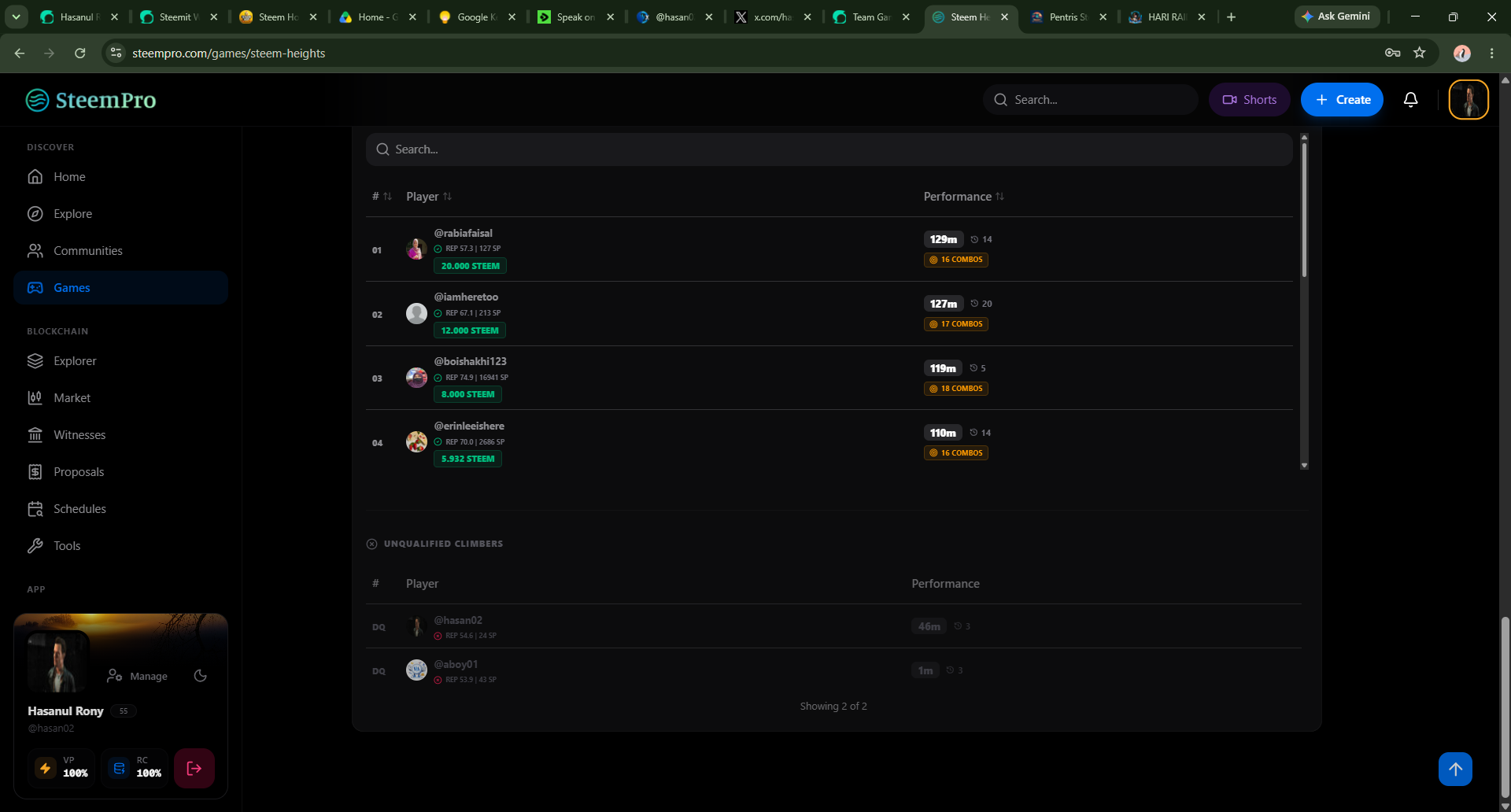Open Market page
The height and width of the screenshot is (812, 1511).
click(120, 398)
